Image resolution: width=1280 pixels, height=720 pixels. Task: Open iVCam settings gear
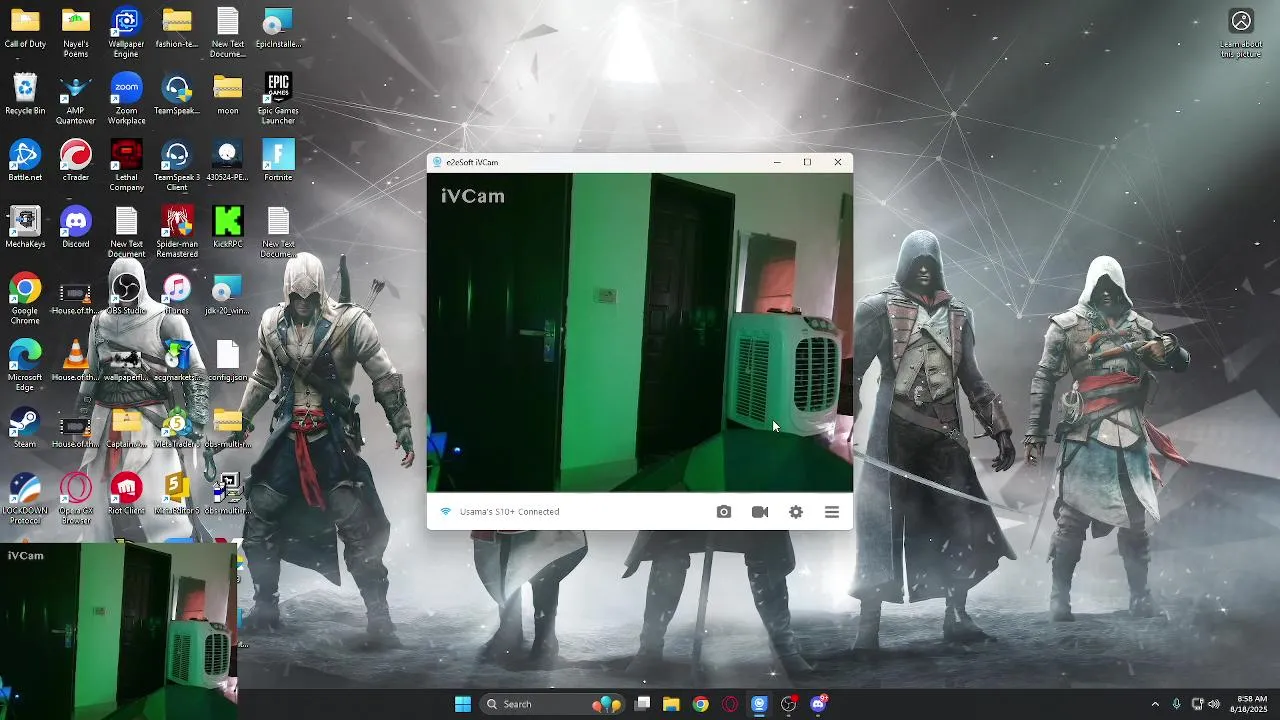point(796,512)
